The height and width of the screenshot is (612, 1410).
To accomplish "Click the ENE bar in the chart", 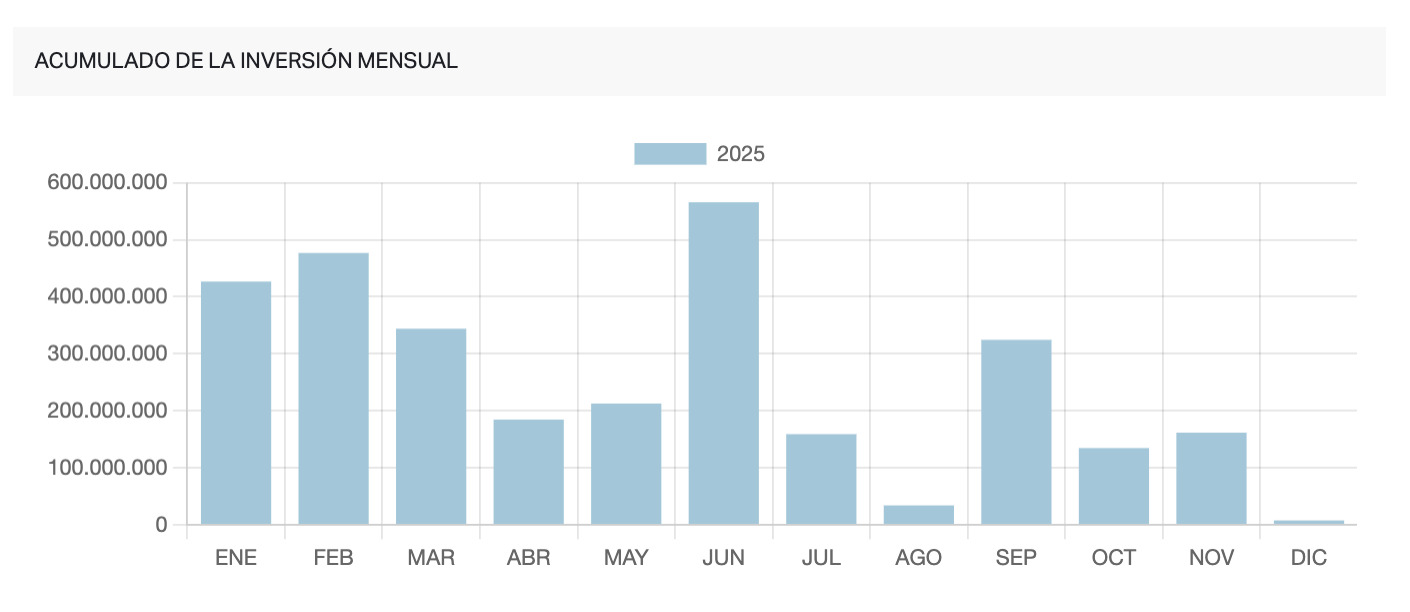I will coord(236,403).
